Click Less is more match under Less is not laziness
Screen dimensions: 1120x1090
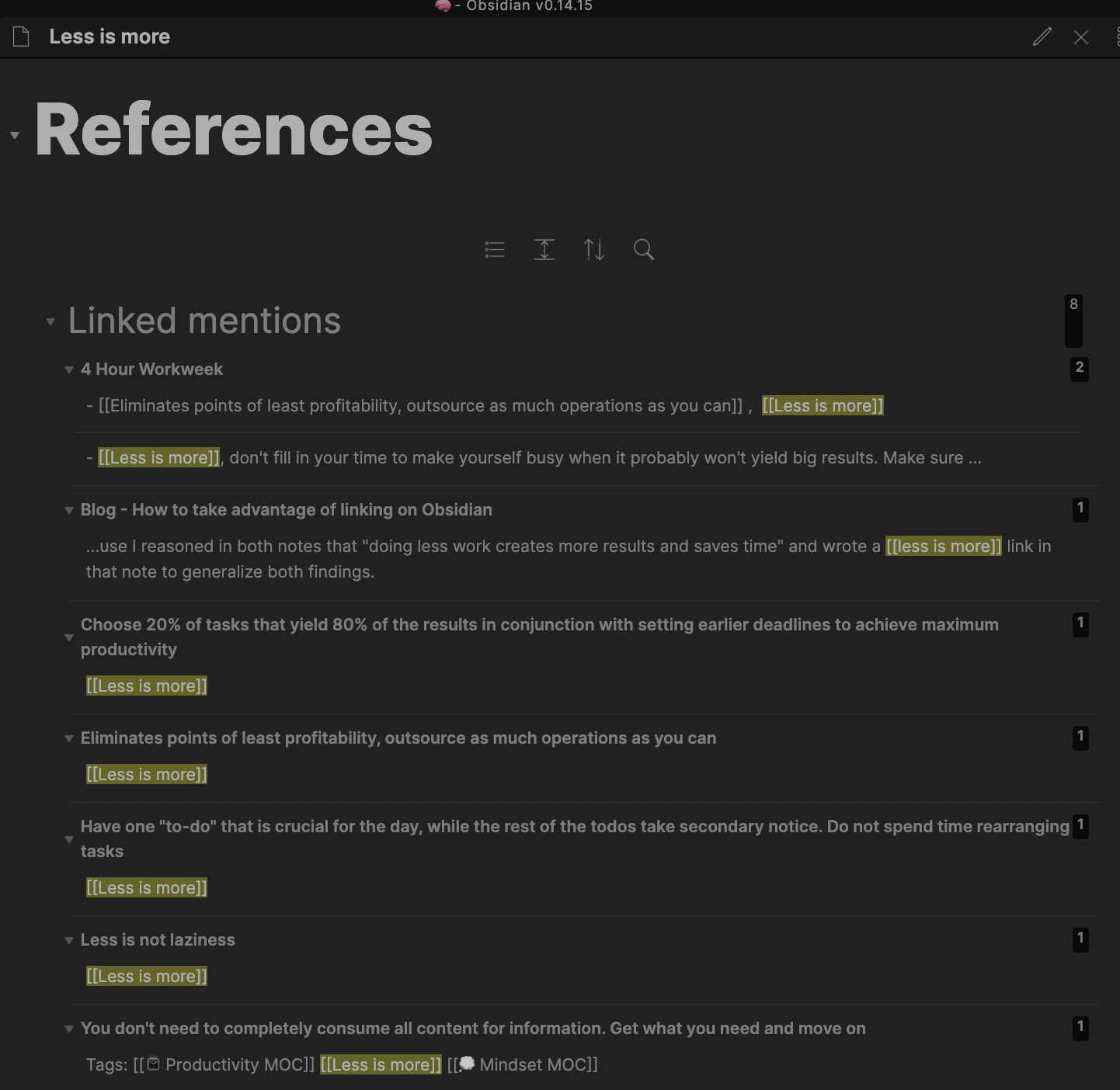click(x=147, y=977)
